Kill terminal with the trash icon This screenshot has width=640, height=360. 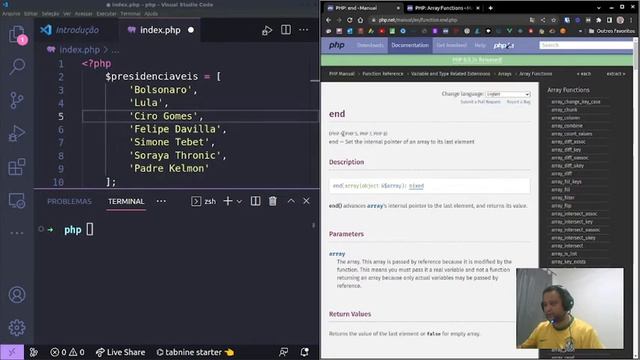tap(273, 201)
